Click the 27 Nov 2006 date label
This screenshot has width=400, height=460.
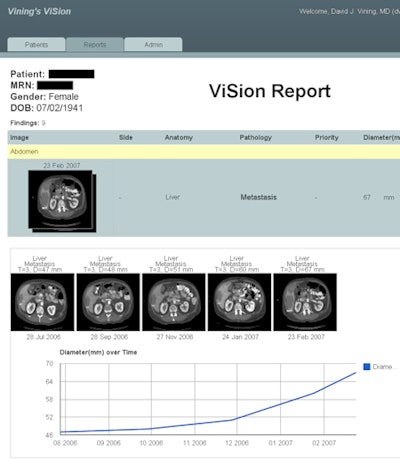pos(175,337)
